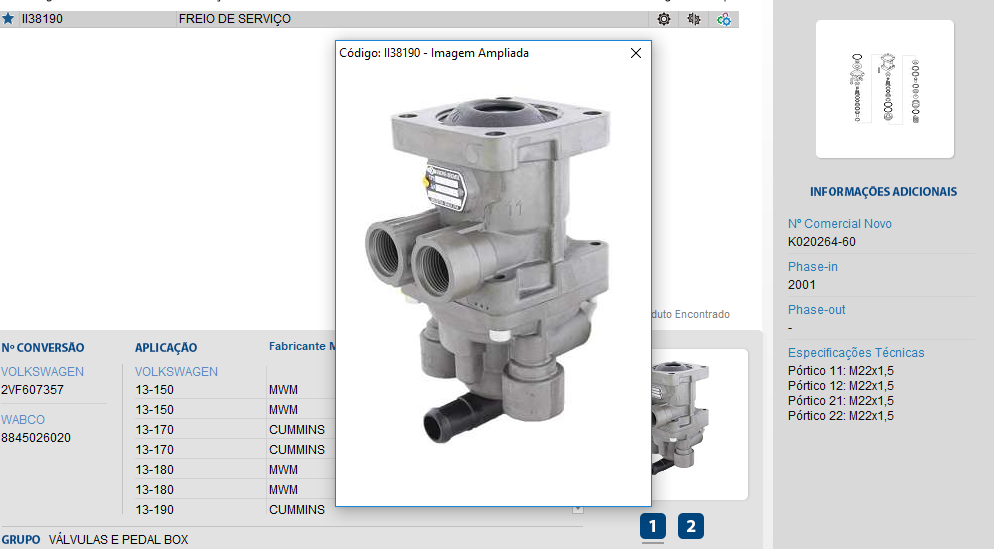Click the WABCO conversion link
The height and width of the screenshot is (549, 994).
point(23,420)
